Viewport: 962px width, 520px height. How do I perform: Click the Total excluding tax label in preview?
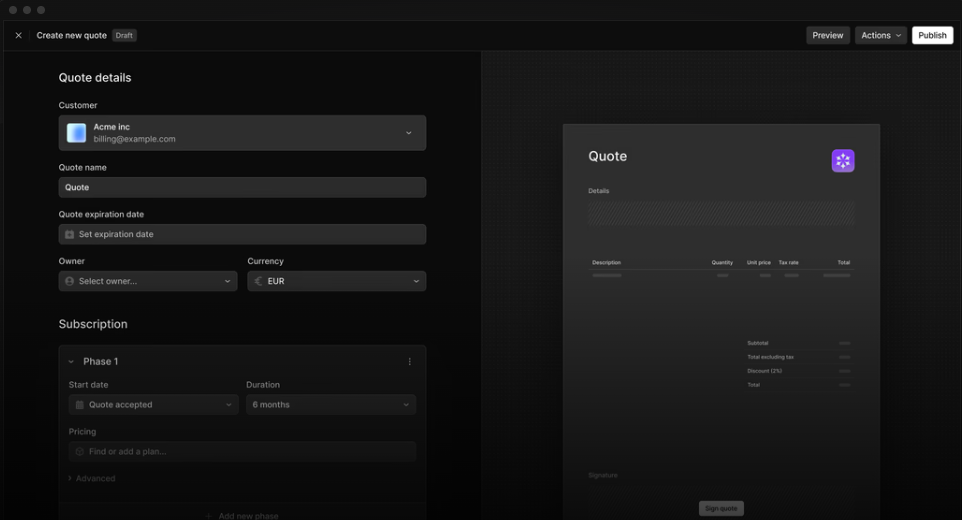[x=771, y=357]
